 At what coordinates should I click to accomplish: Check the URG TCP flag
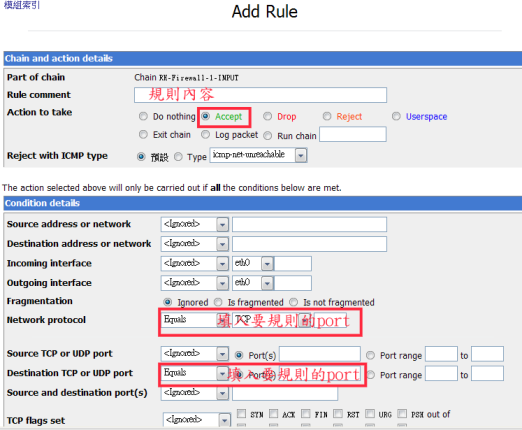[370, 414]
